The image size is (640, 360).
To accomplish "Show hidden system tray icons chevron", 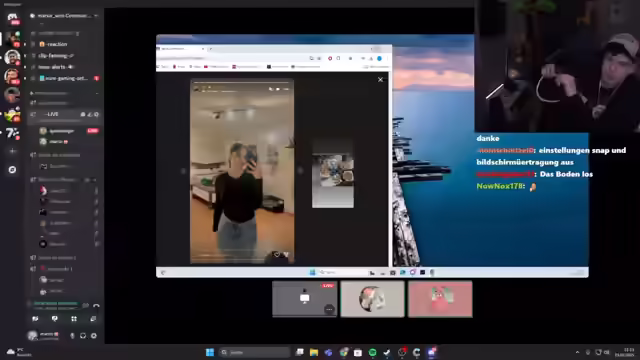I will [x=577, y=352].
